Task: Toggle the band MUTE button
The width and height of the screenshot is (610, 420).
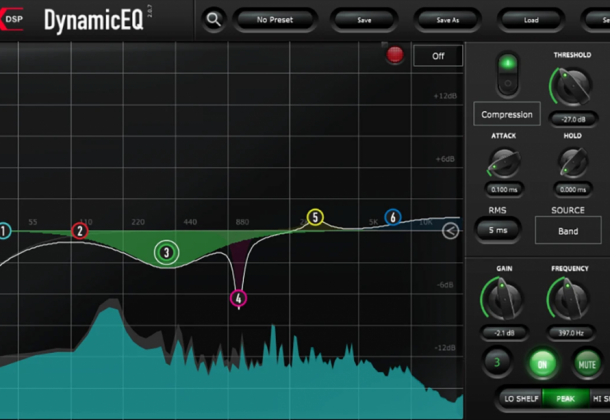Action: (587, 364)
